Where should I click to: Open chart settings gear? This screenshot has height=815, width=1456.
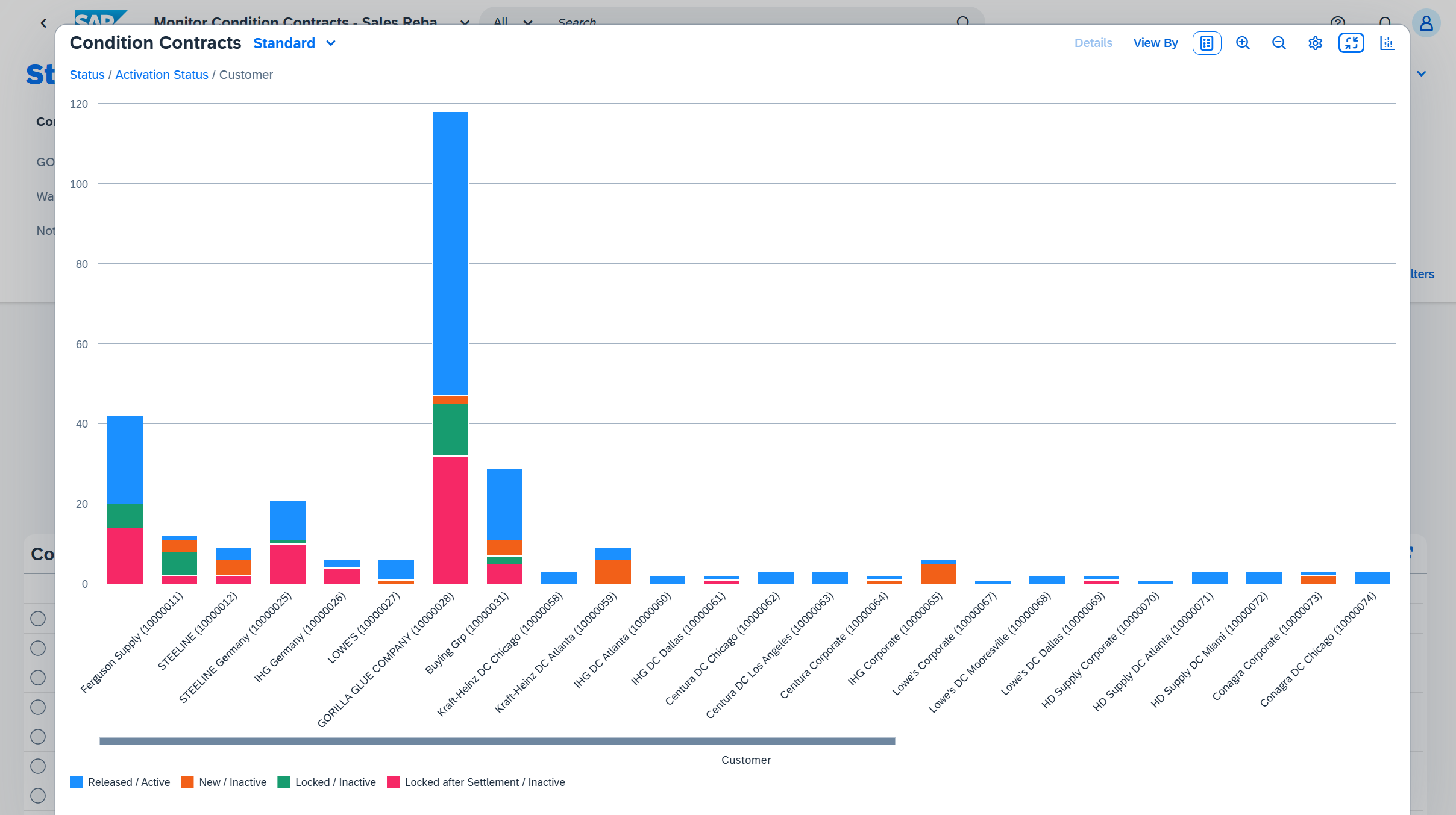pyautogui.click(x=1315, y=43)
